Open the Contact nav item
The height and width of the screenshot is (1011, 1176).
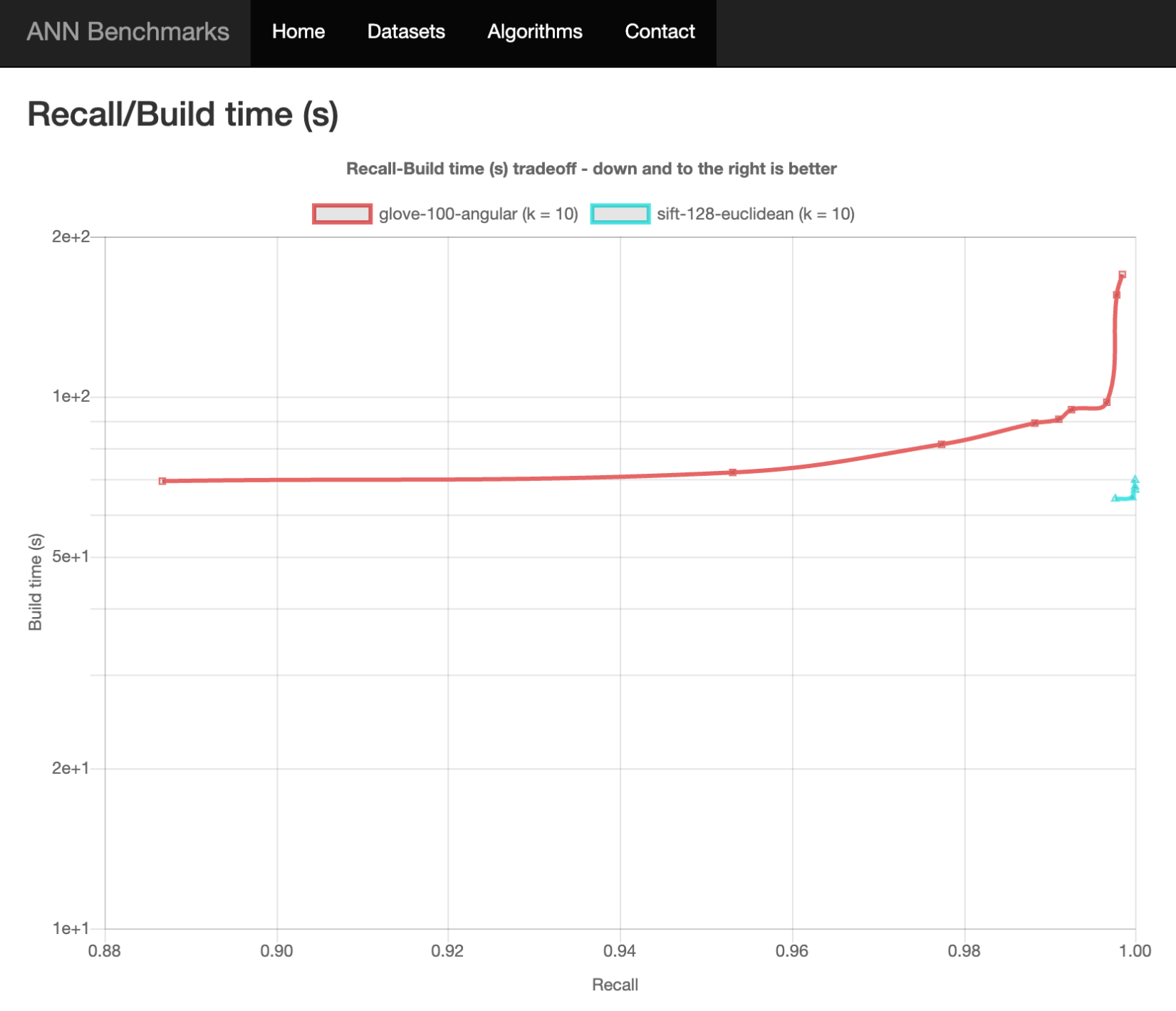(660, 32)
